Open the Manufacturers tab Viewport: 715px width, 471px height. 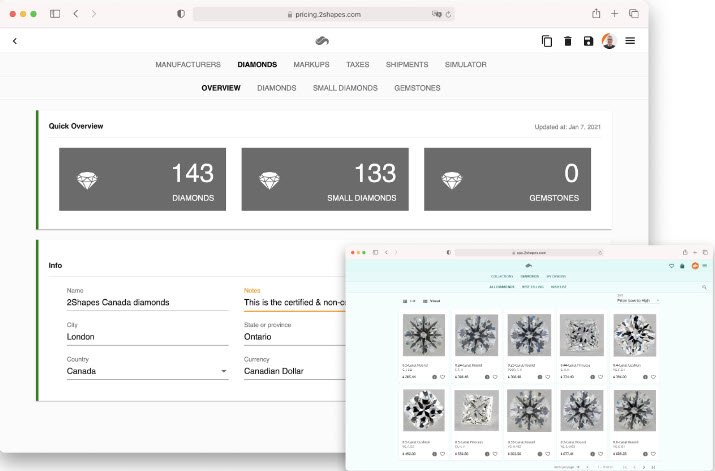tap(188, 65)
